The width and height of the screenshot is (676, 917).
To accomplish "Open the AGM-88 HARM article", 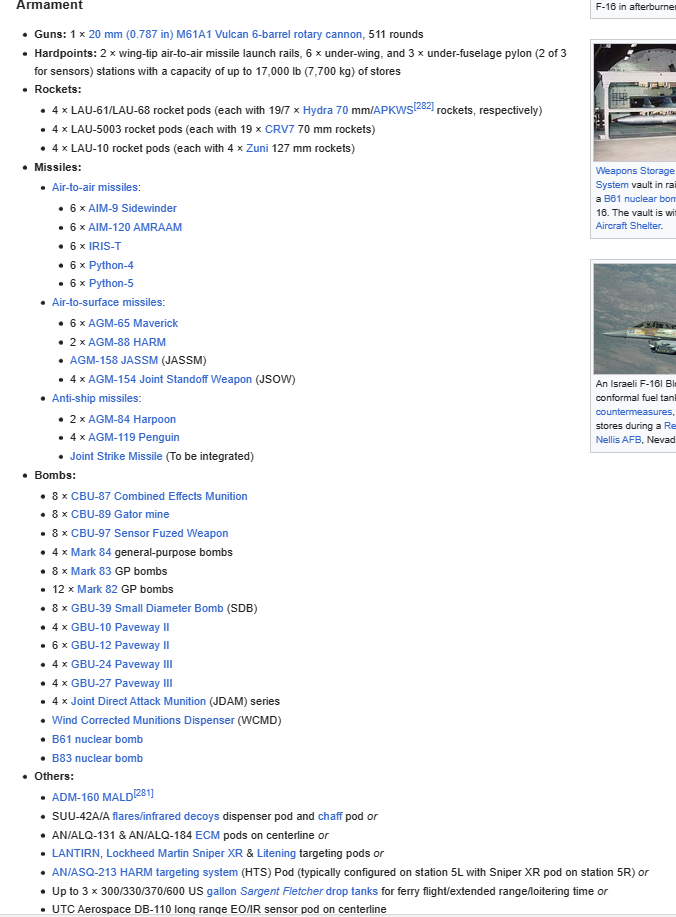I will tap(127, 342).
